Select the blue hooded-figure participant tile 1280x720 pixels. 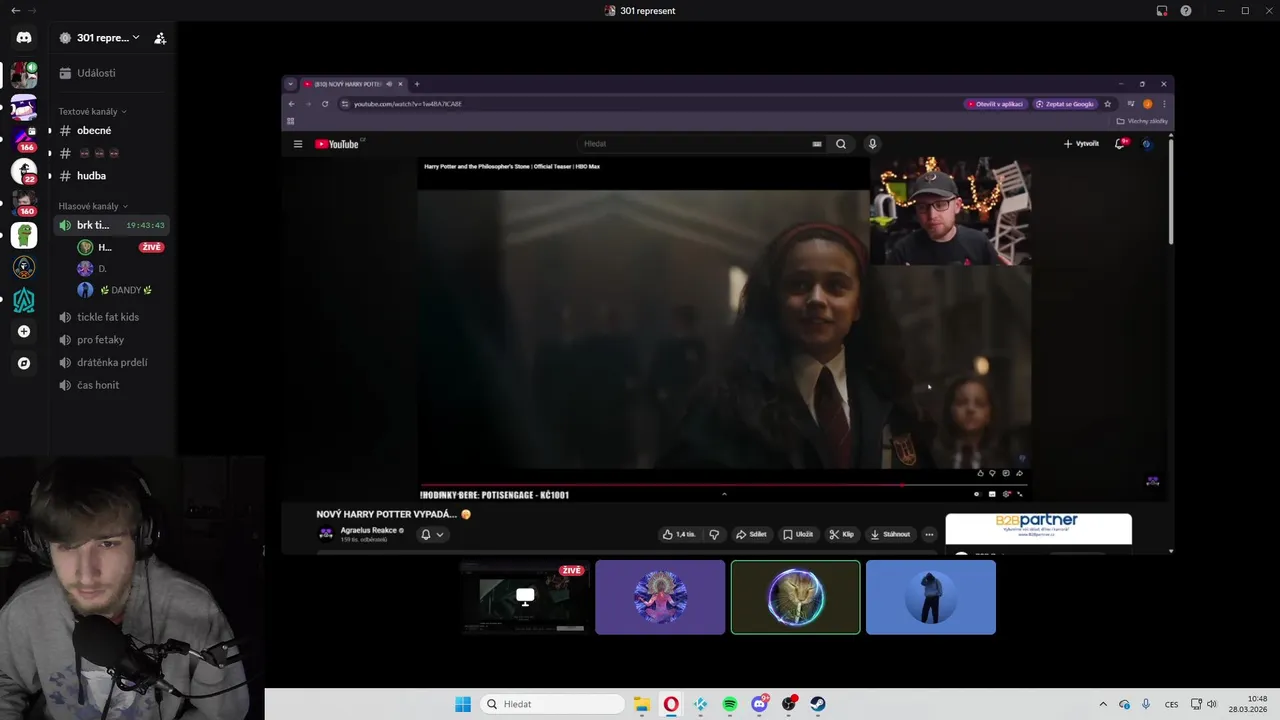point(931,597)
